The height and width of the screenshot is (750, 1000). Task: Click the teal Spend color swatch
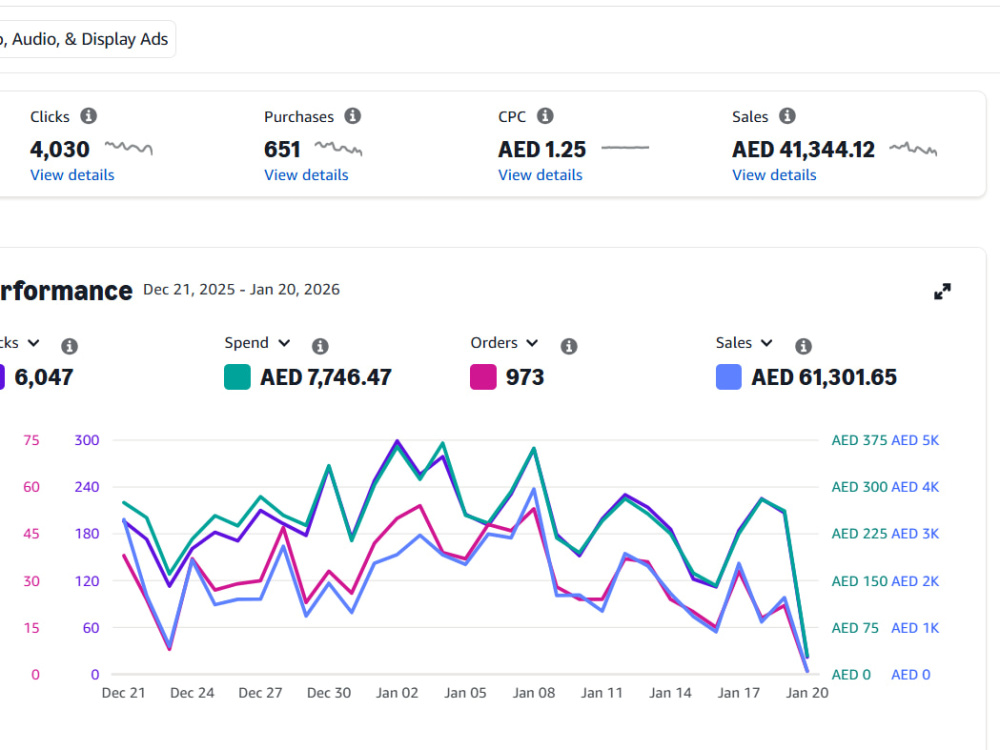point(237,377)
